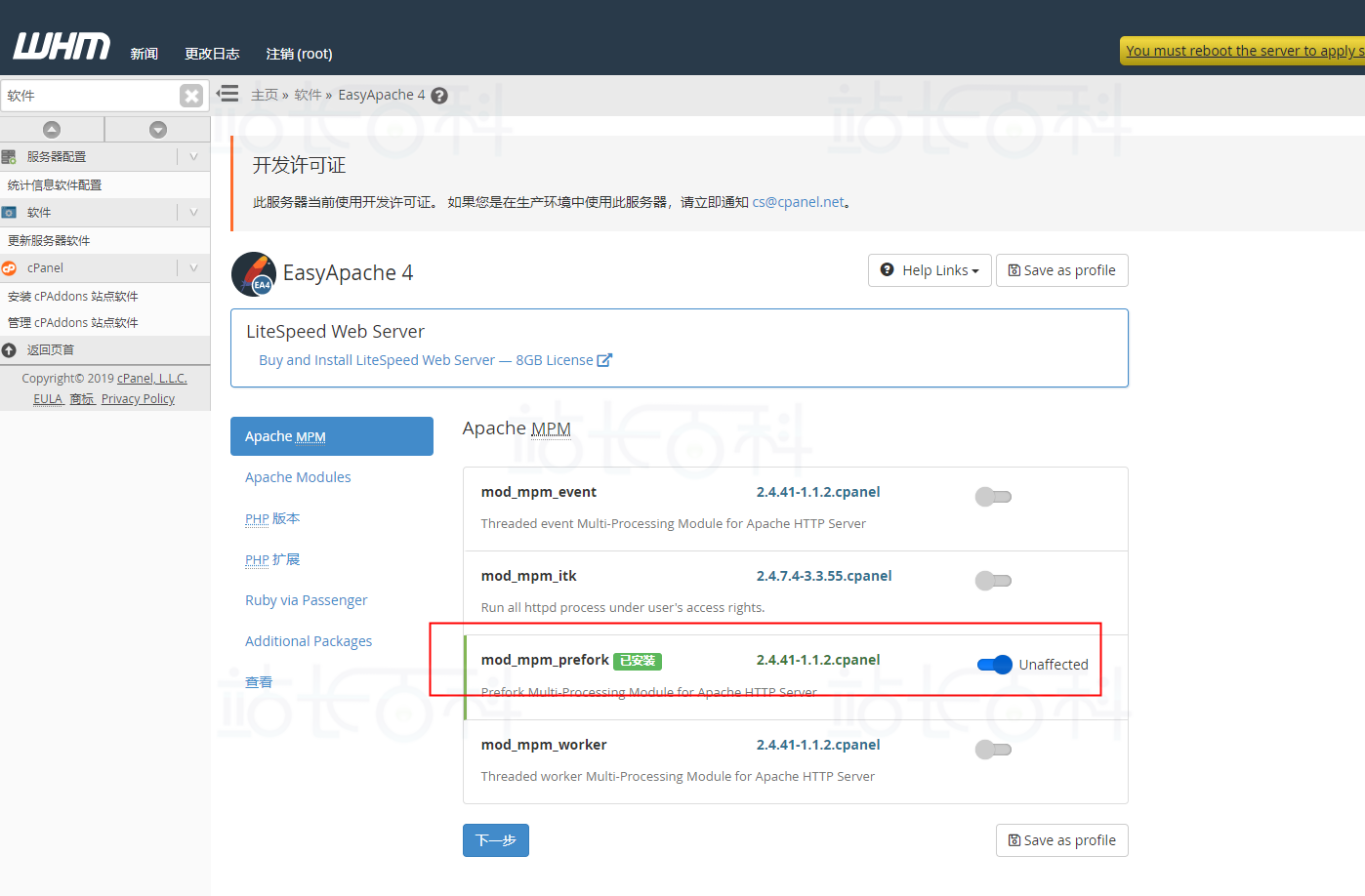The height and width of the screenshot is (896, 1365).
Task: Open the 更改日志 top menu
Action: (212, 54)
